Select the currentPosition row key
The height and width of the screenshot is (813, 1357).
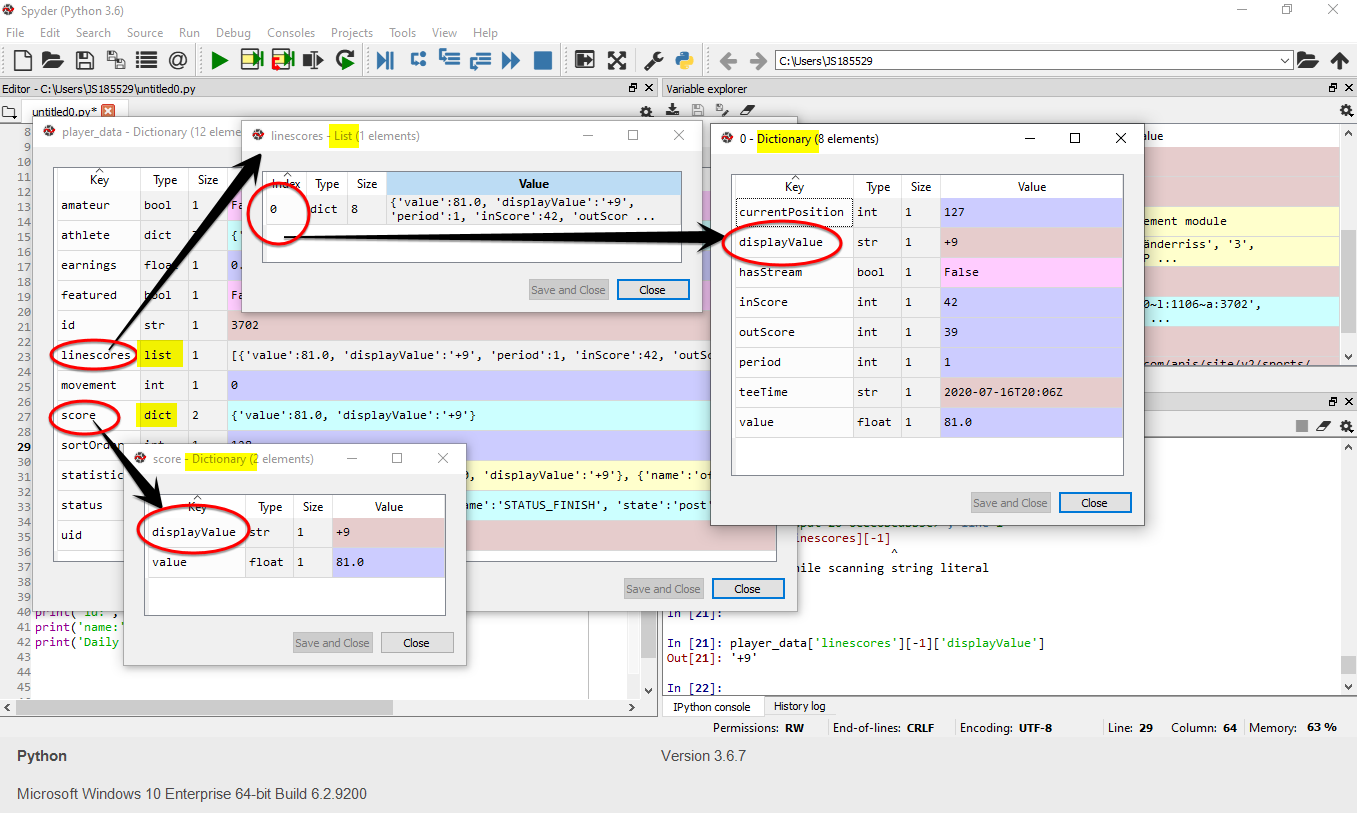pyautogui.click(x=791, y=212)
